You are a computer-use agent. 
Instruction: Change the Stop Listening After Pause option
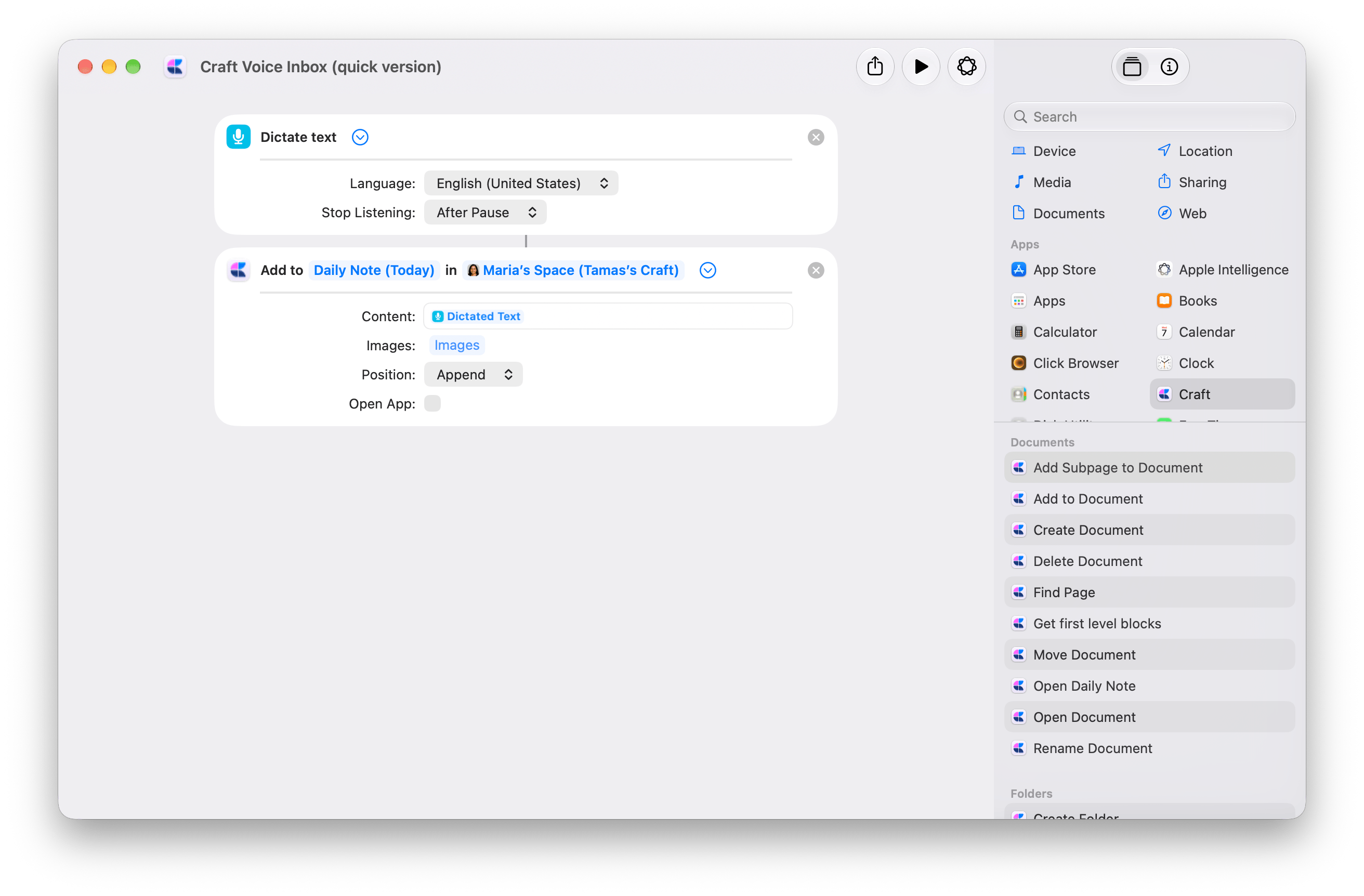[x=485, y=213]
